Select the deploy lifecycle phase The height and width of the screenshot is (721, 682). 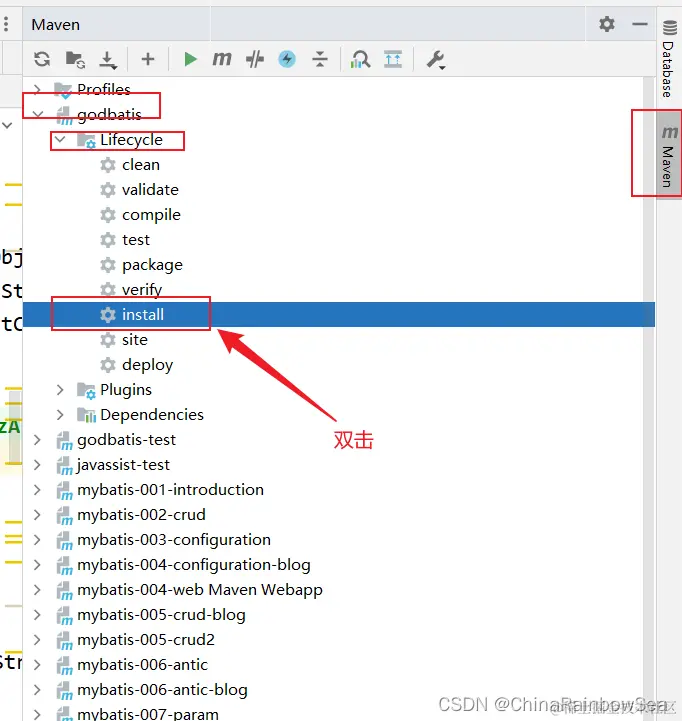point(148,365)
